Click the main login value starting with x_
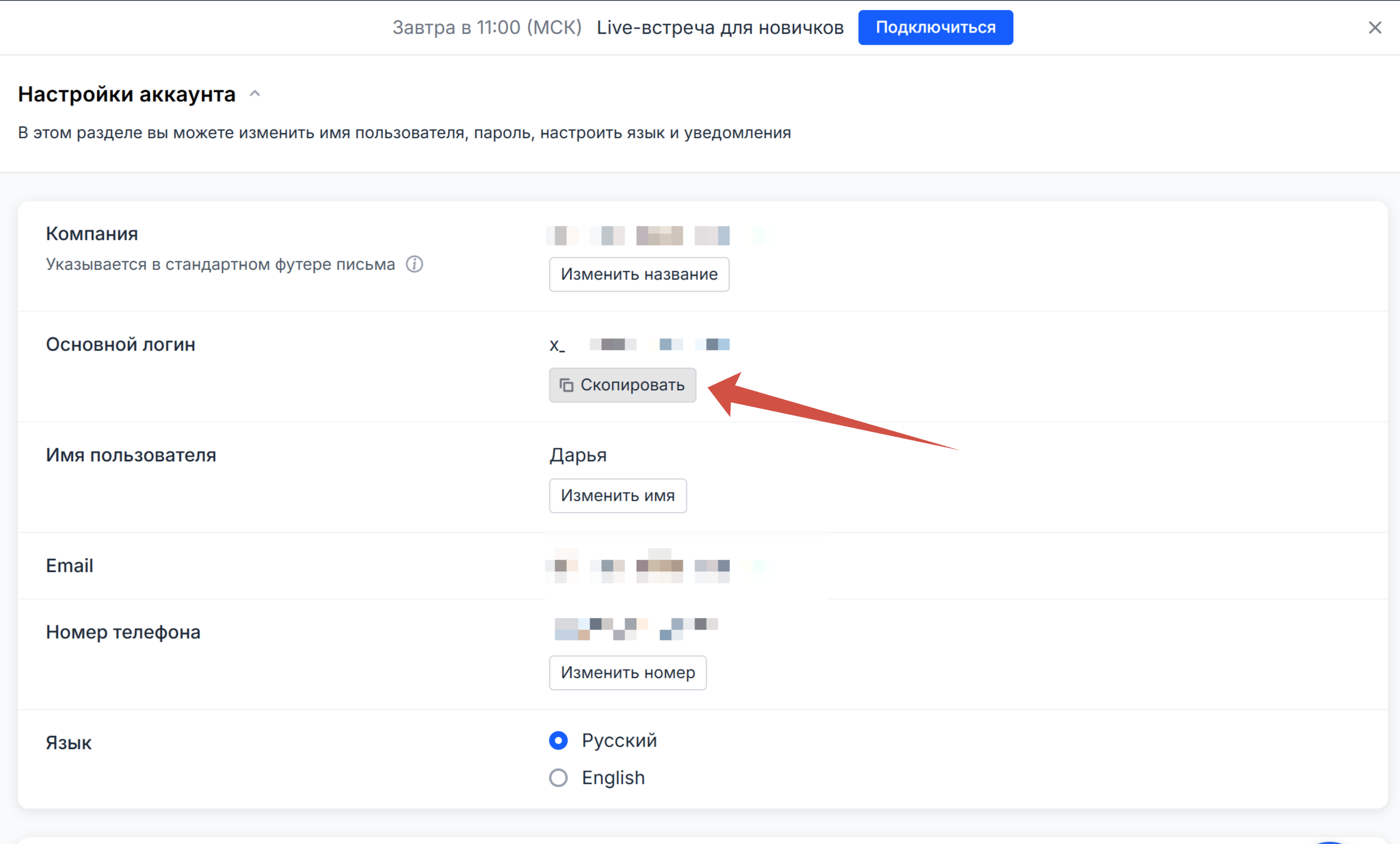The height and width of the screenshot is (844, 1400). click(x=639, y=345)
